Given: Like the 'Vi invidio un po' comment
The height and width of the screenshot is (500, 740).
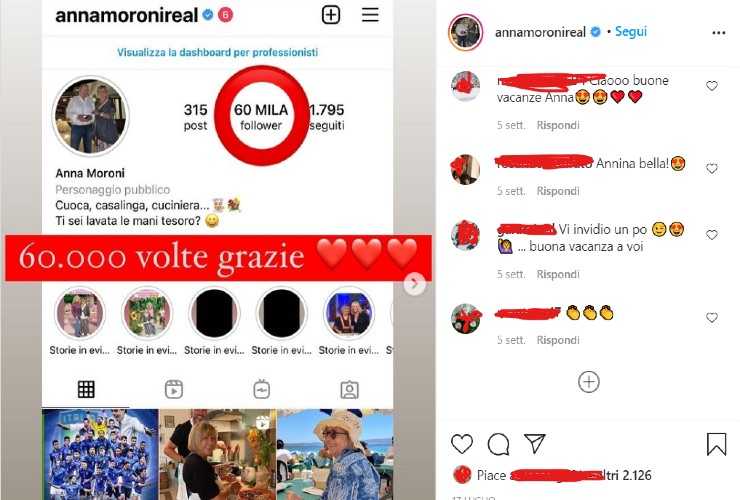Looking at the screenshot, I should (712, 235).
